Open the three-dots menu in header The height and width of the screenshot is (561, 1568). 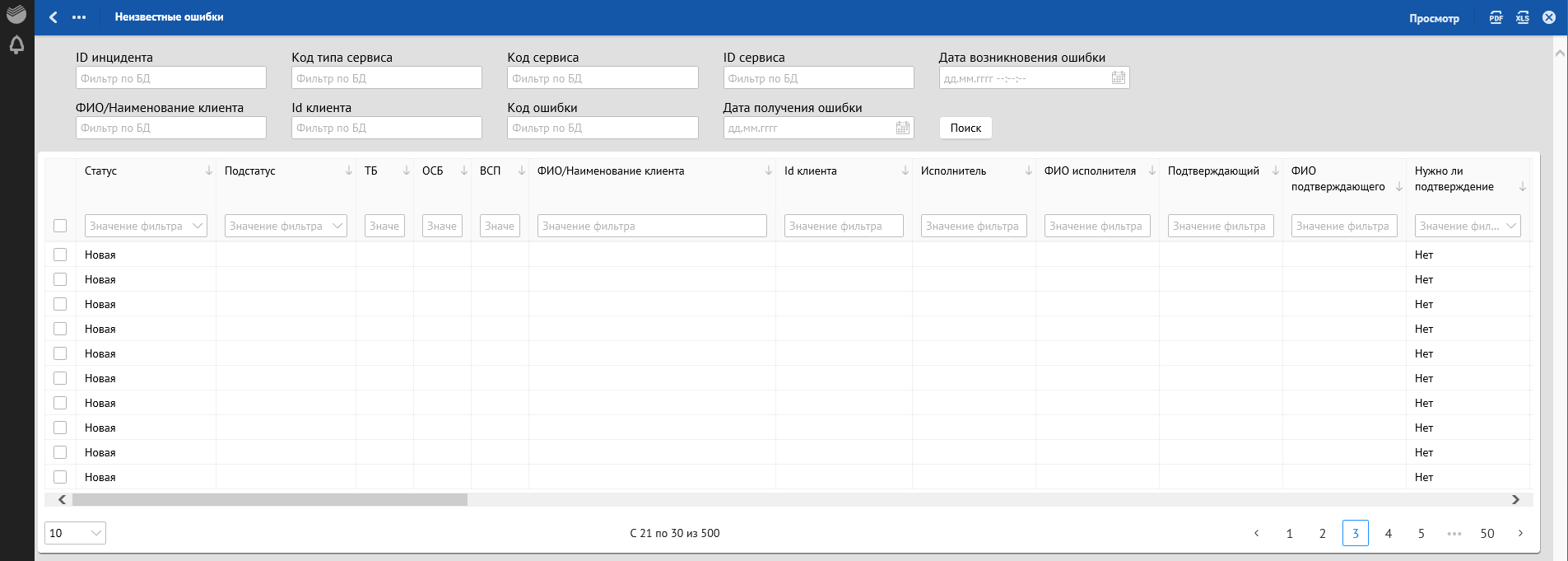(79, 17)
